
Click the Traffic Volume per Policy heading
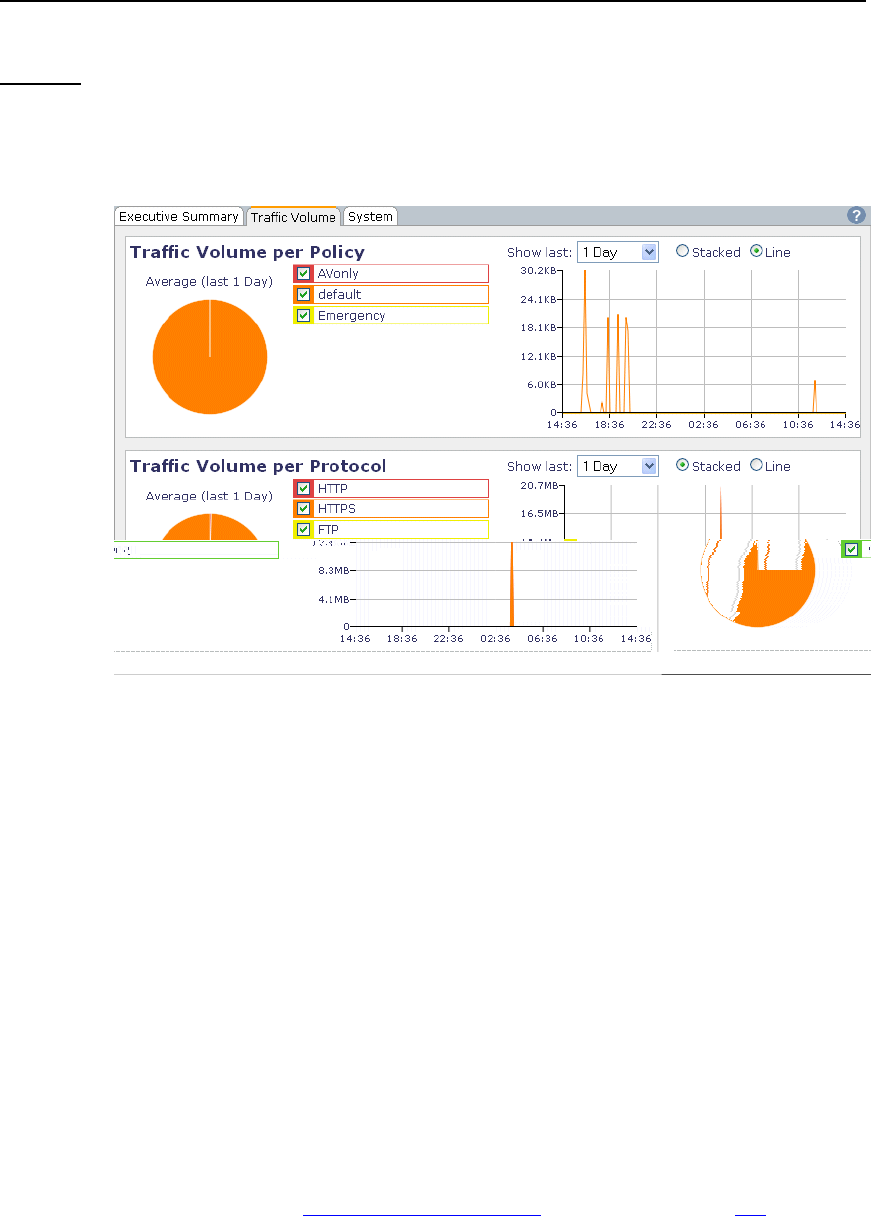coord(247,252)
